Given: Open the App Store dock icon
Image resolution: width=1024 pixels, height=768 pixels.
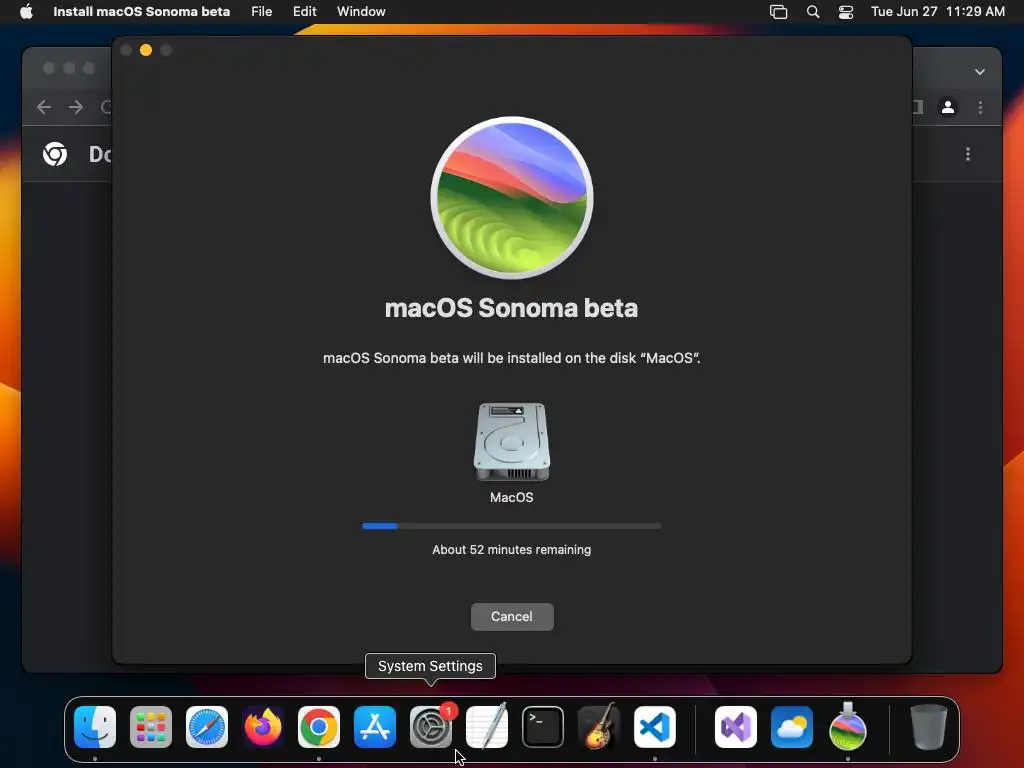Looking at the screenshot, I should click(375, 727).
